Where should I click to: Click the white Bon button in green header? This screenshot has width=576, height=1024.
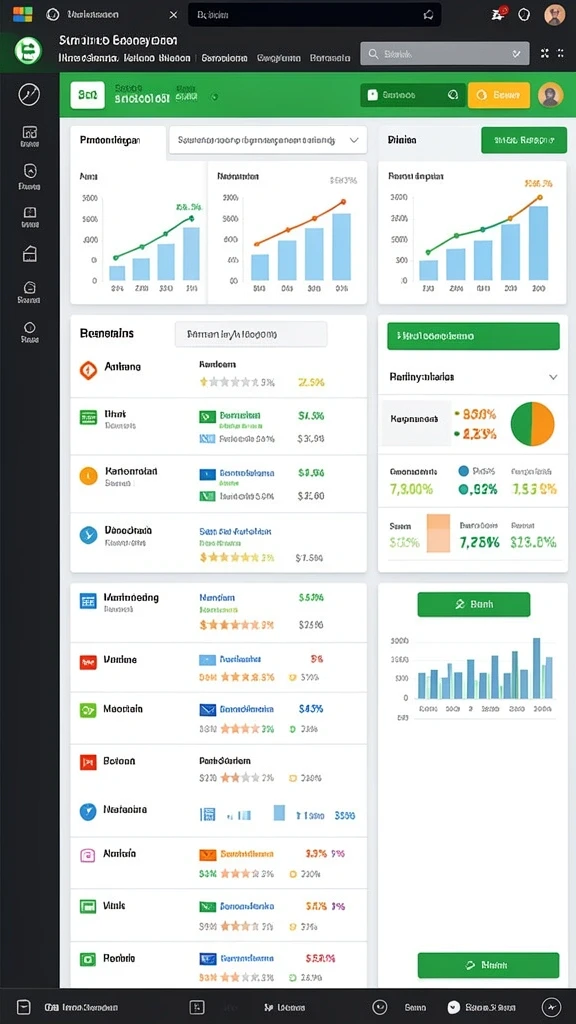88,95
